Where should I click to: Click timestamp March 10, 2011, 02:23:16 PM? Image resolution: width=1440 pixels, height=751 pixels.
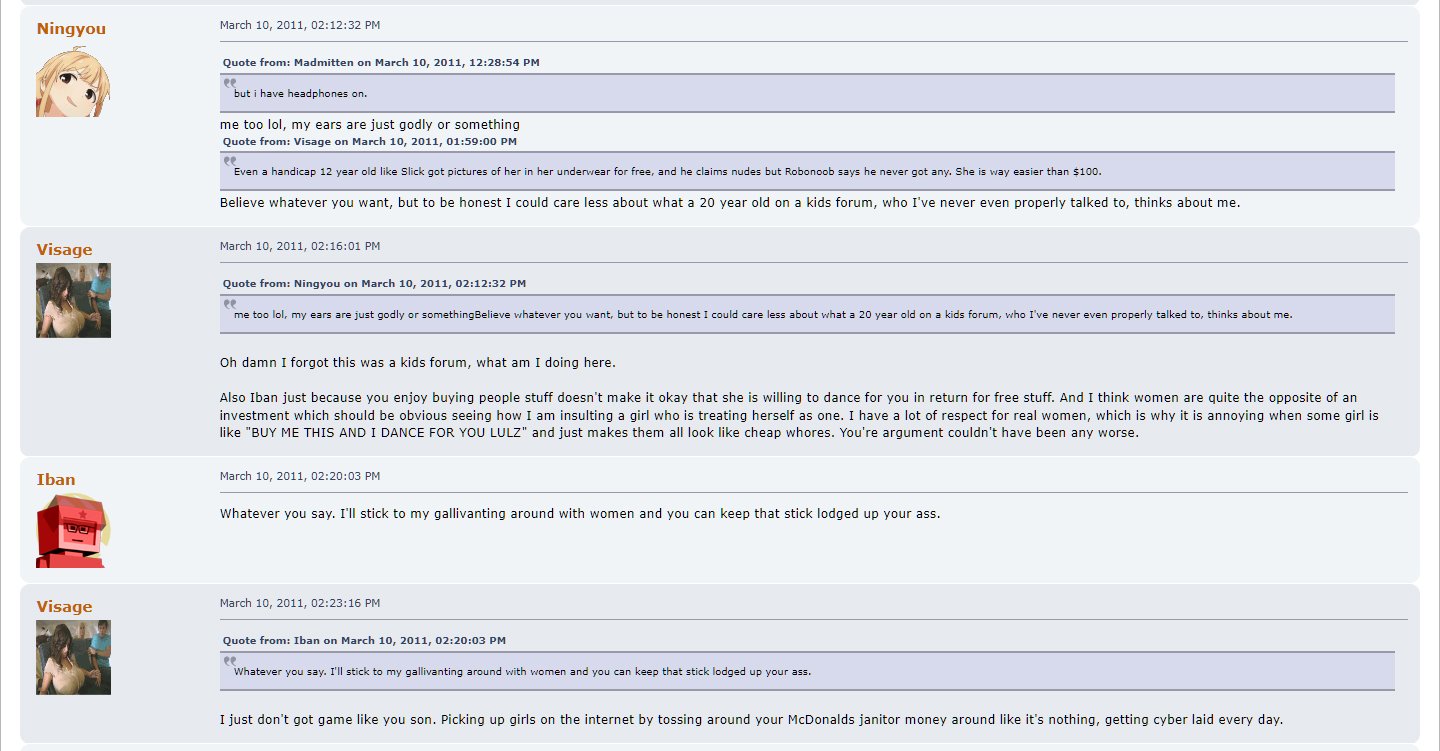tap(300, 603)
